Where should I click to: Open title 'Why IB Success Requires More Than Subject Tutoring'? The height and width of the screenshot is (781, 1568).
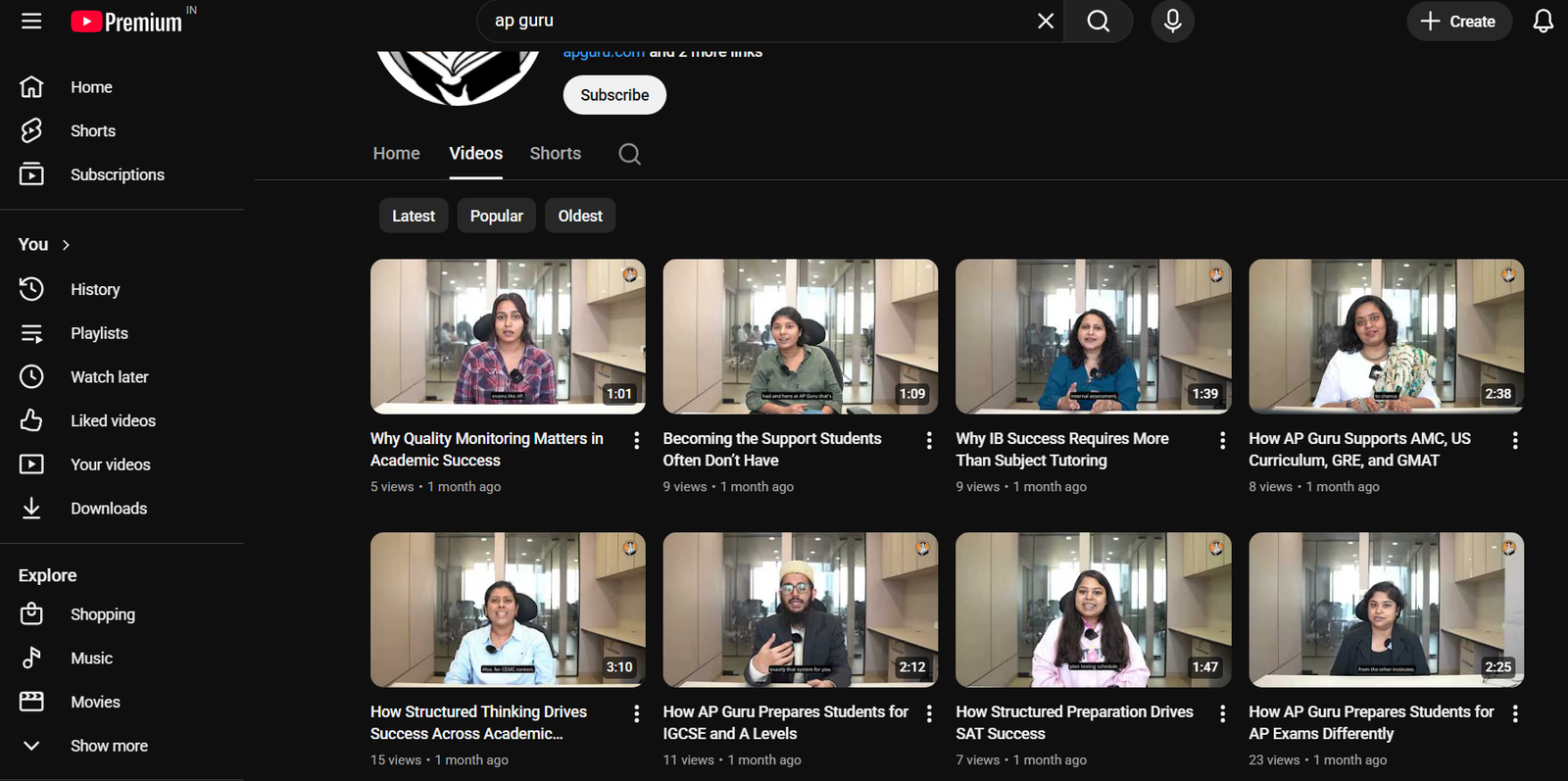(x=1062, y=450)
